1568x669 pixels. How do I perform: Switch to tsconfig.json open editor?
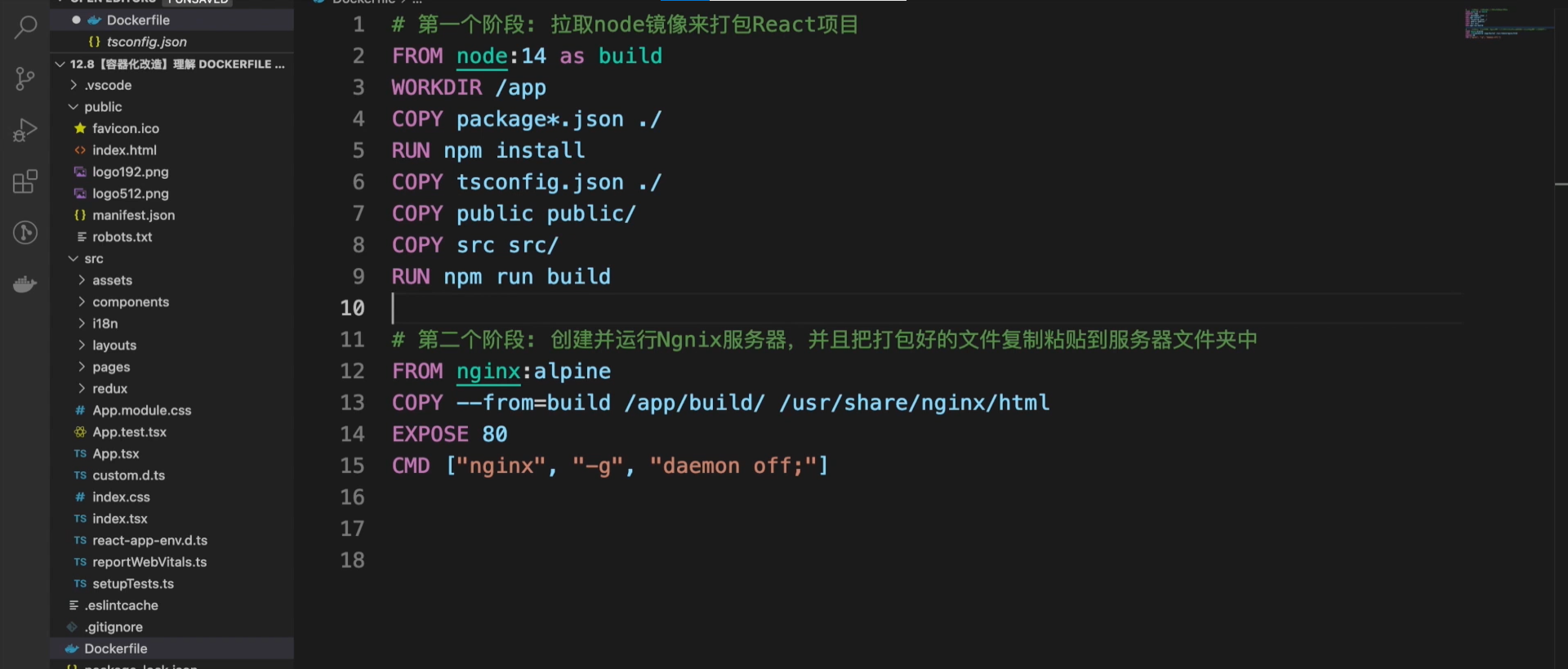pyautogui.click(x=146, y=42)
